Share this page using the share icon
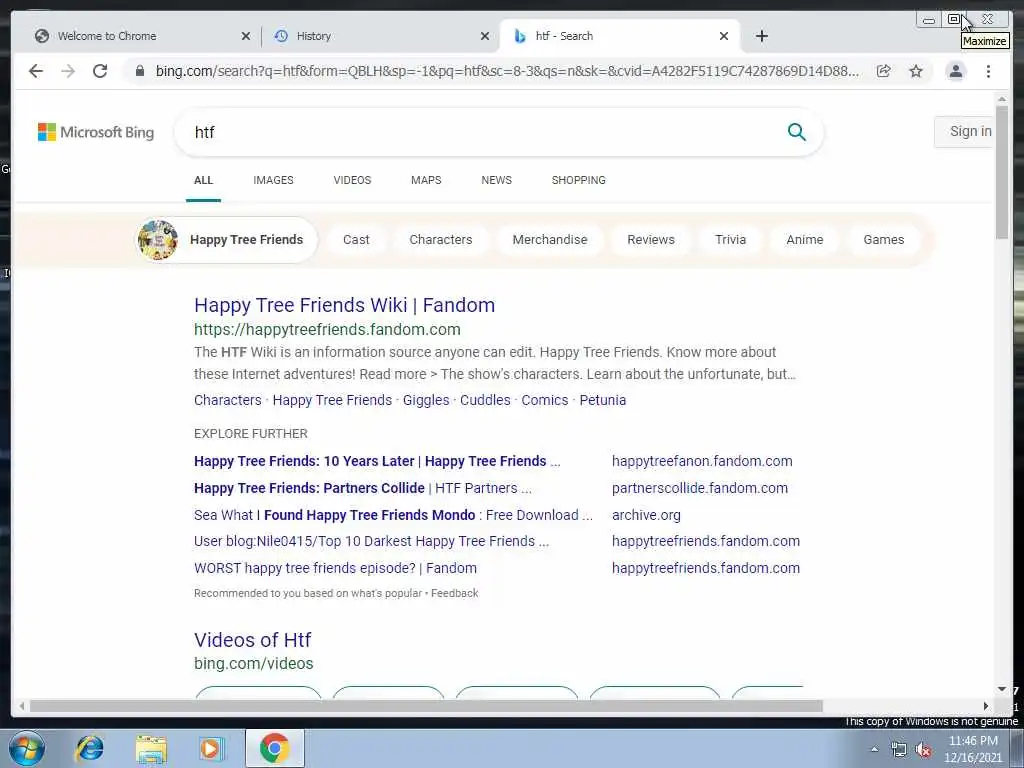The image size is (1024, 768). (x=884, y=71)
